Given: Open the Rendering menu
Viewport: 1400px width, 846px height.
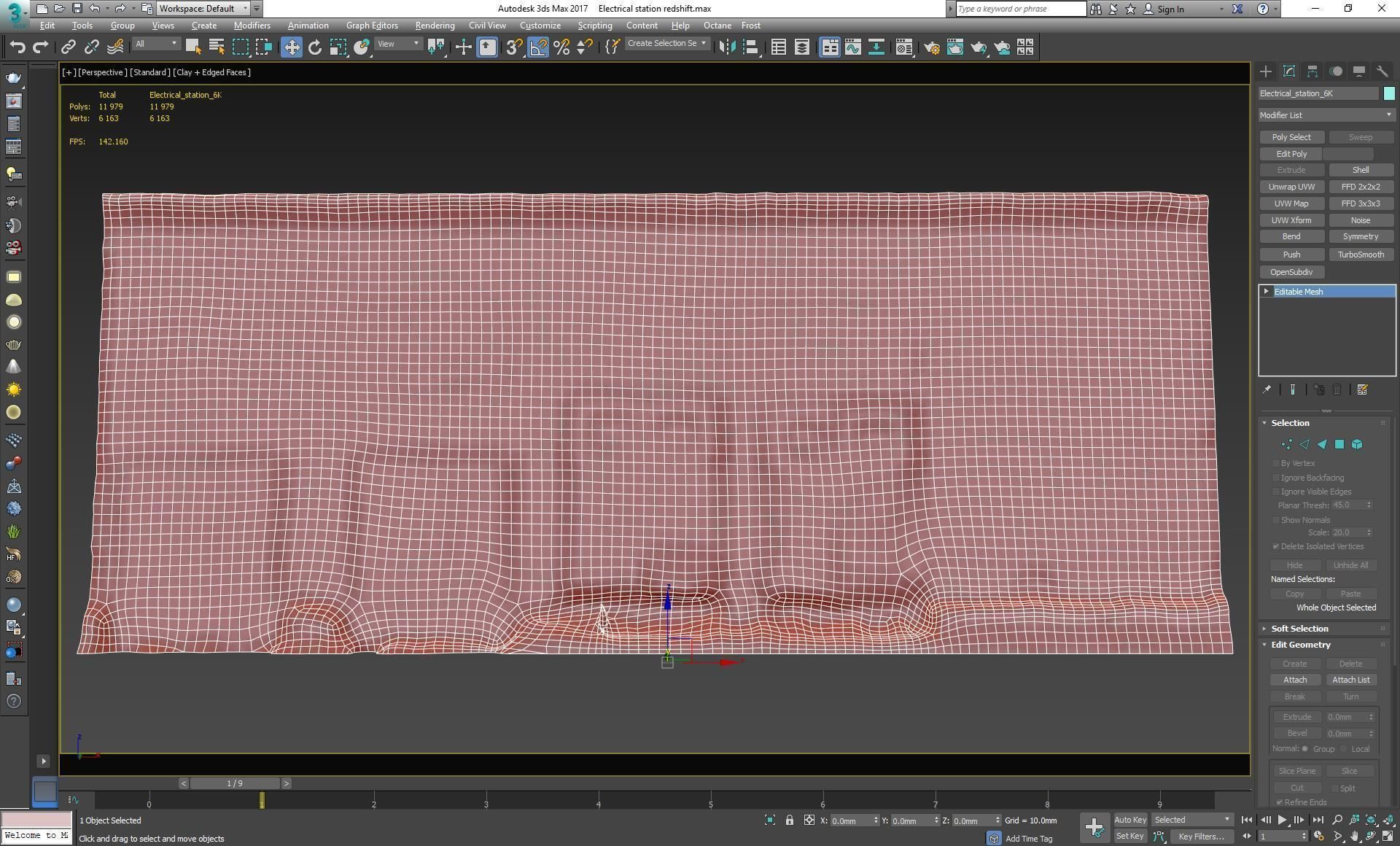Looking at the screenshot, I should click(435, 26).
